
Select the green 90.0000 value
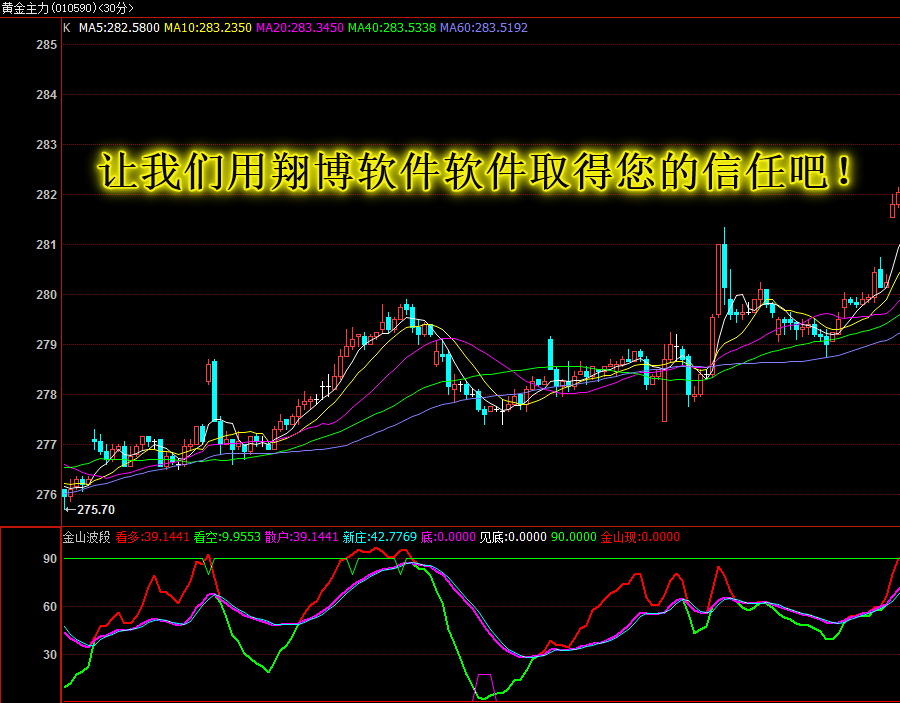pyautogui.click(x=573, y=537)
